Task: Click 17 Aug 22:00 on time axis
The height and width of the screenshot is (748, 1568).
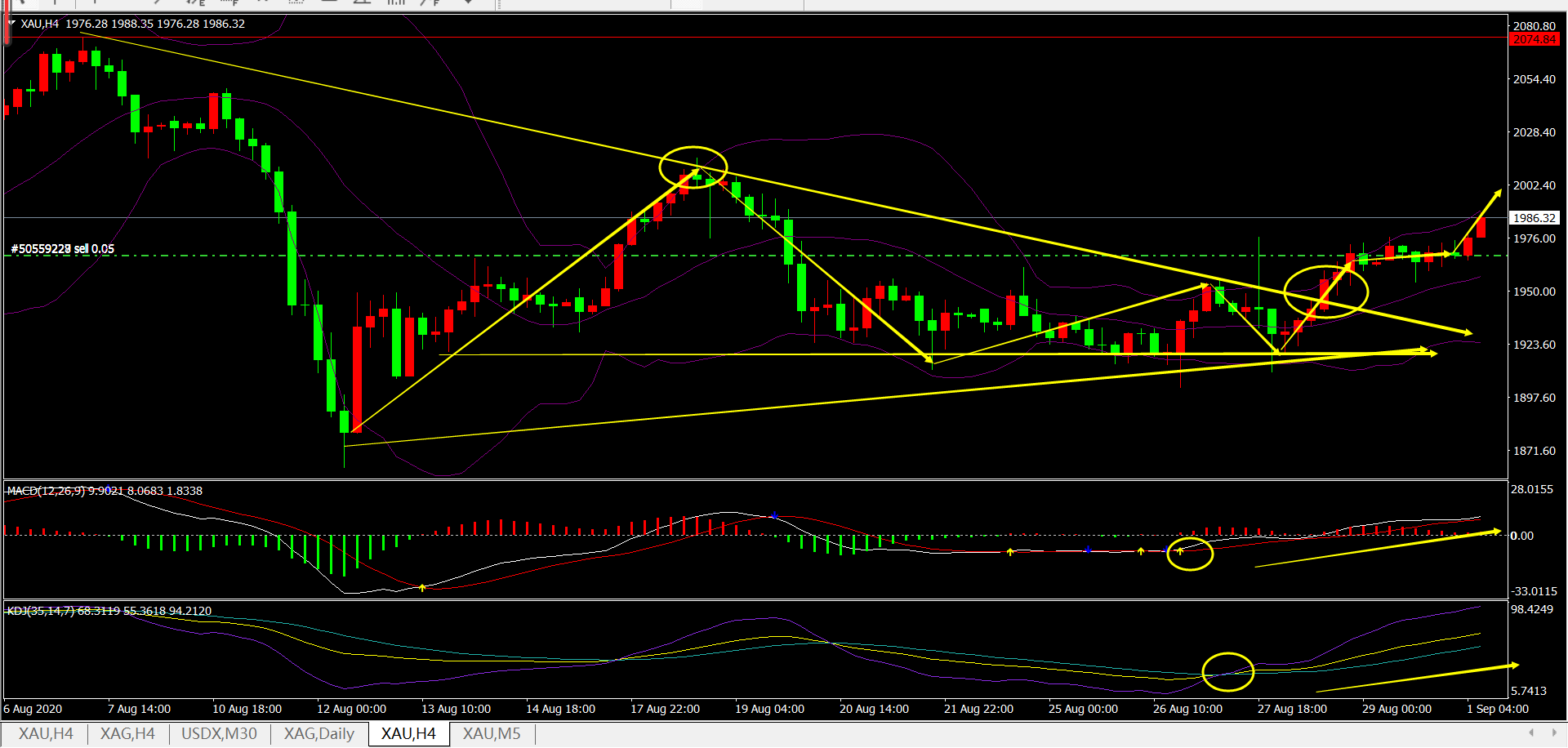Action: click(665, 709)
